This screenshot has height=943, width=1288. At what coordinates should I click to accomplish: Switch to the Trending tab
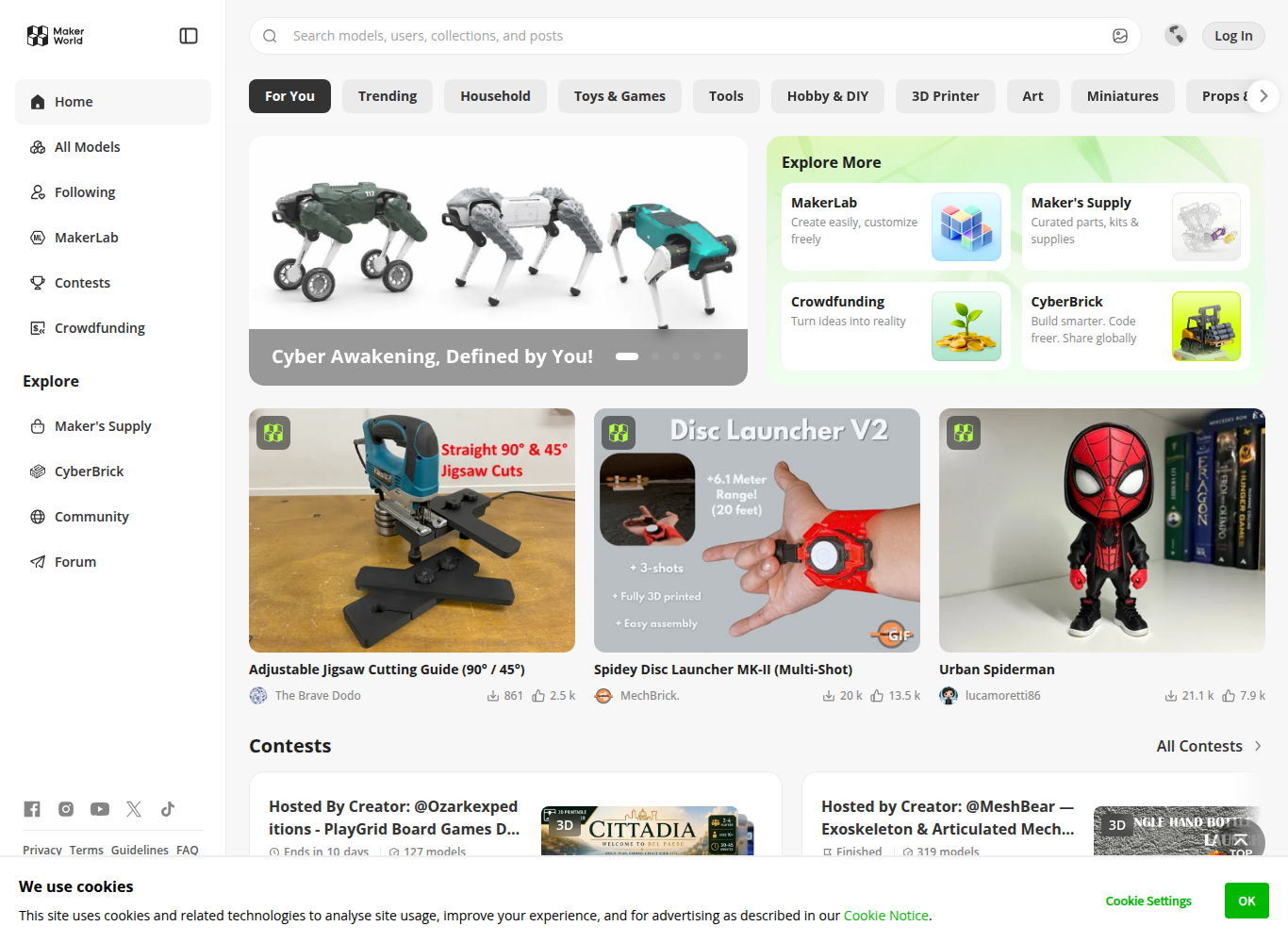[x=388, y=96]
